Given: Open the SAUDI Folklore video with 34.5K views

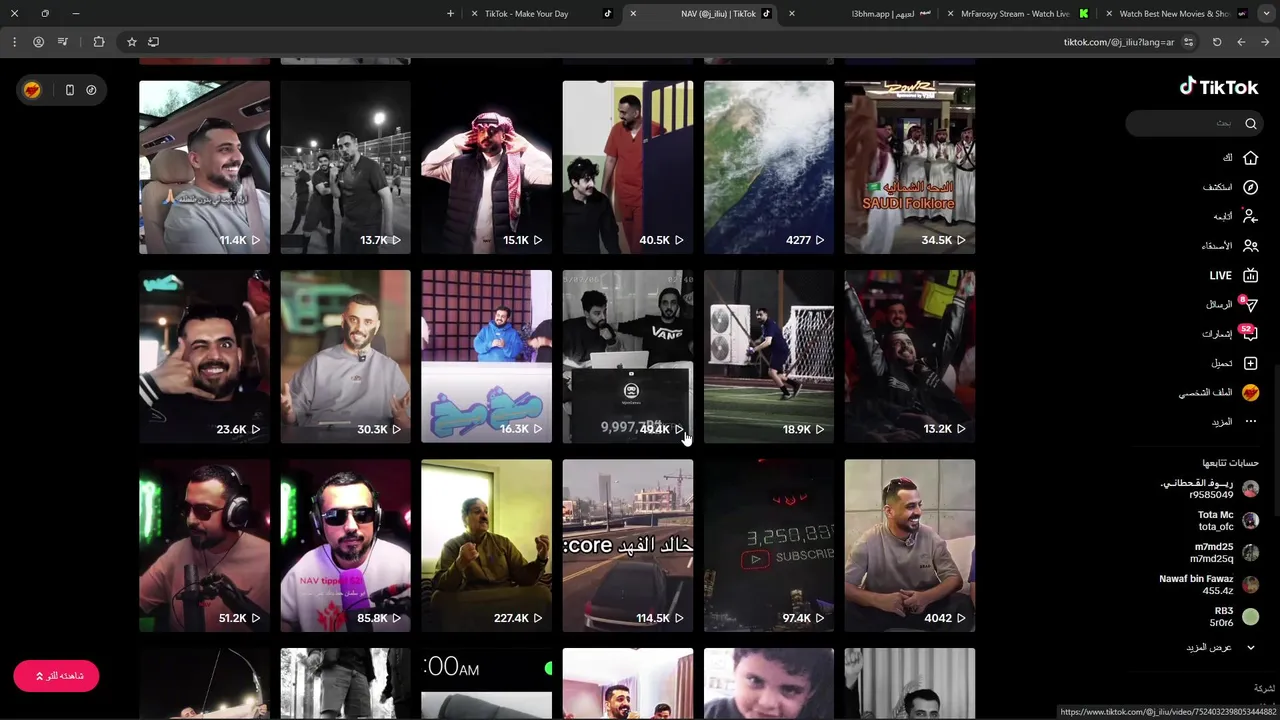Looking at the screenshot, I should [909, 167].
